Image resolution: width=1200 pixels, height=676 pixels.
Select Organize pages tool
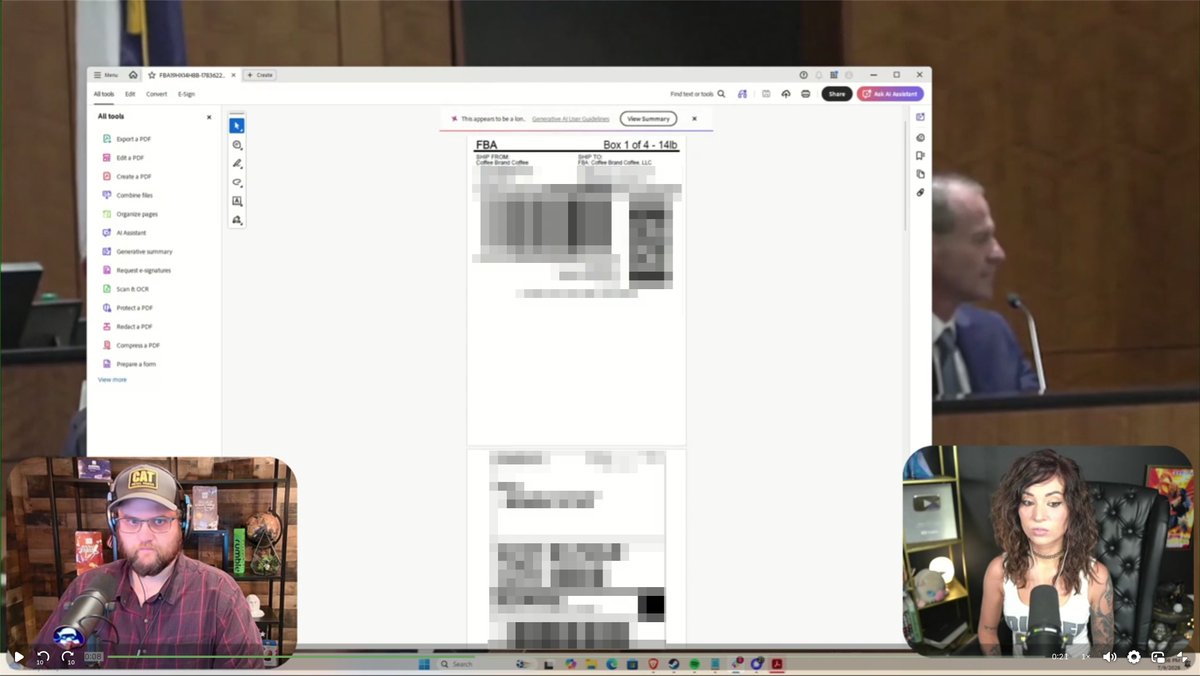coord(130,214)
